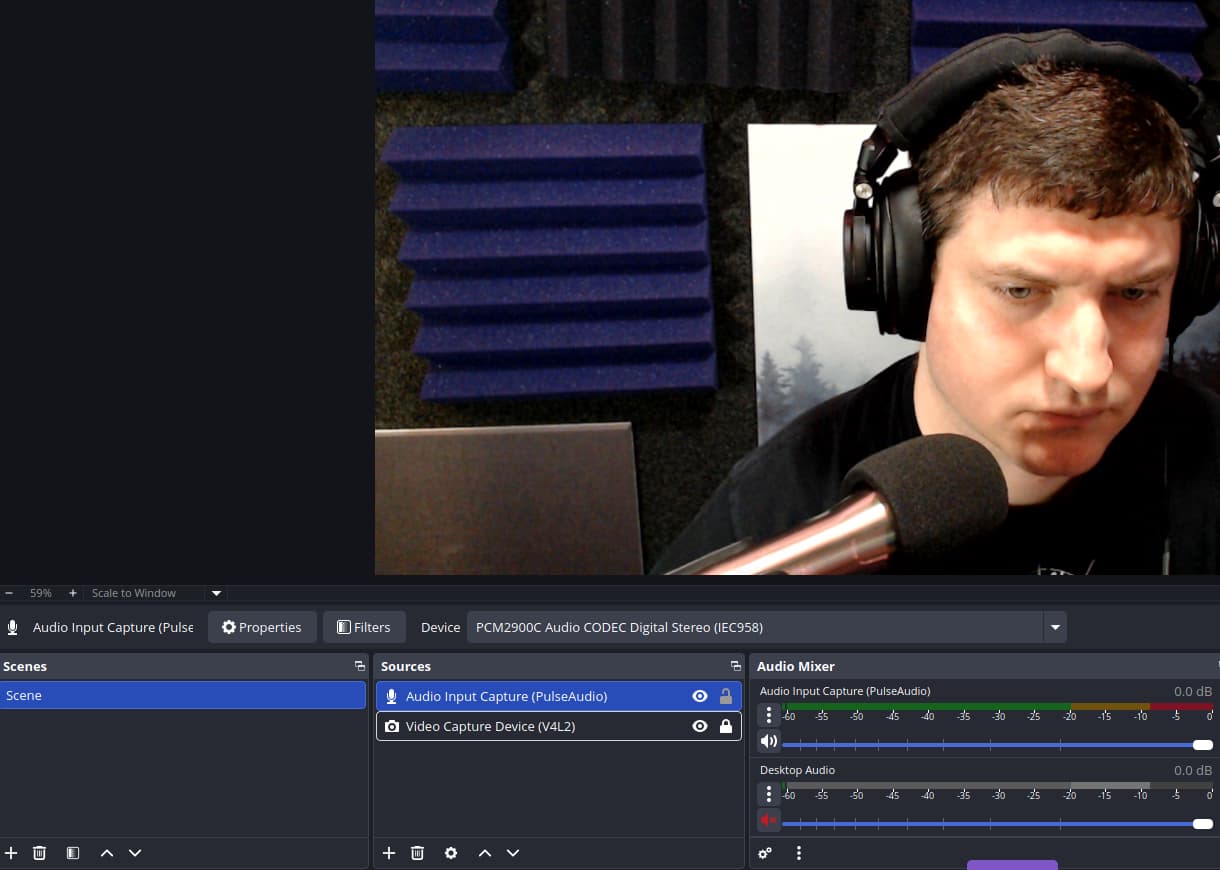1220x870 pixels.
Task: Open scene filters icon in Scenes panel
Action: [x=73, y=853]
